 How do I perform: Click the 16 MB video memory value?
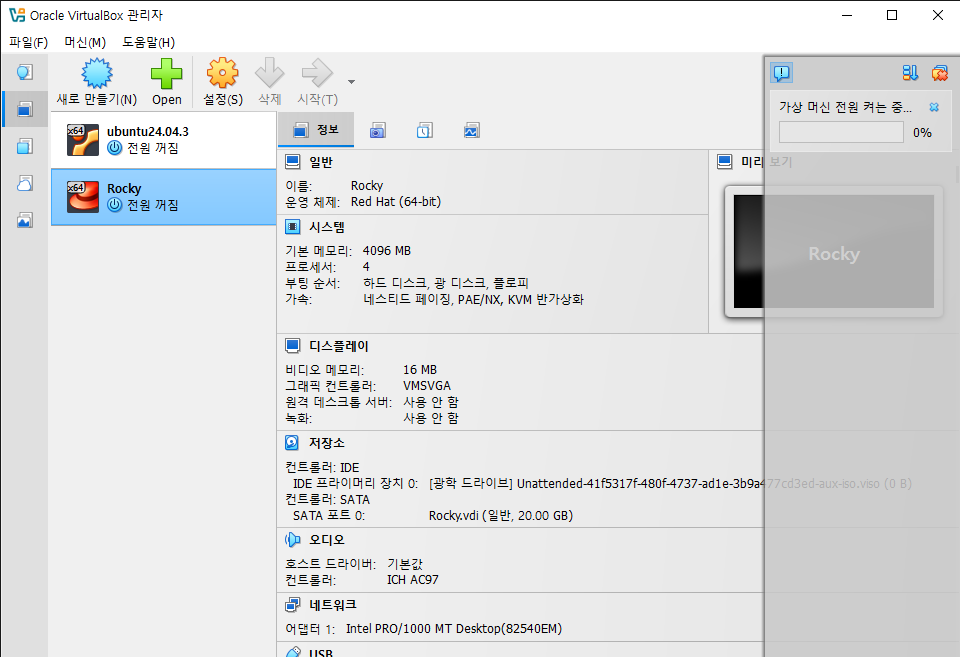point(420,370)
